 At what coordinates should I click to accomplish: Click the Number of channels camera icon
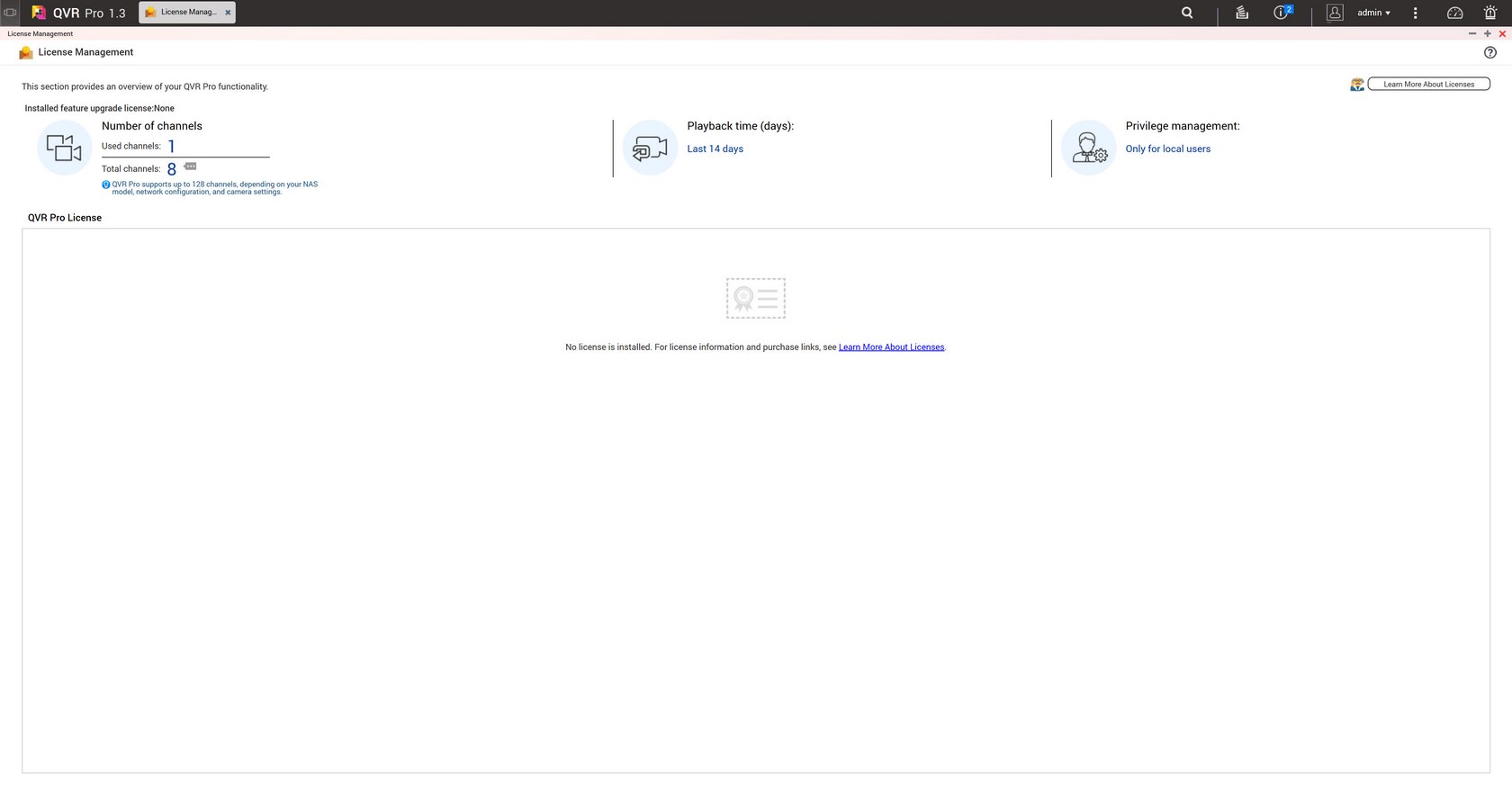point(65,148)
